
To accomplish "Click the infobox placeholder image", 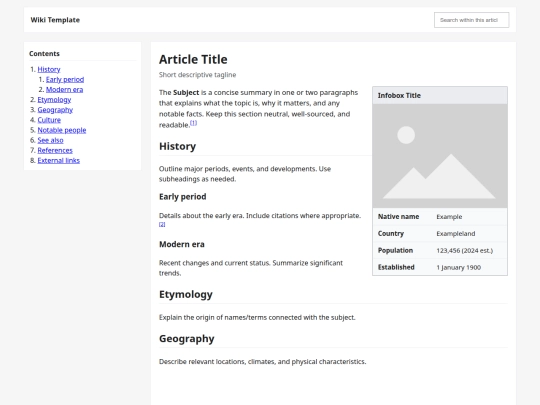I will click(440, 156).
